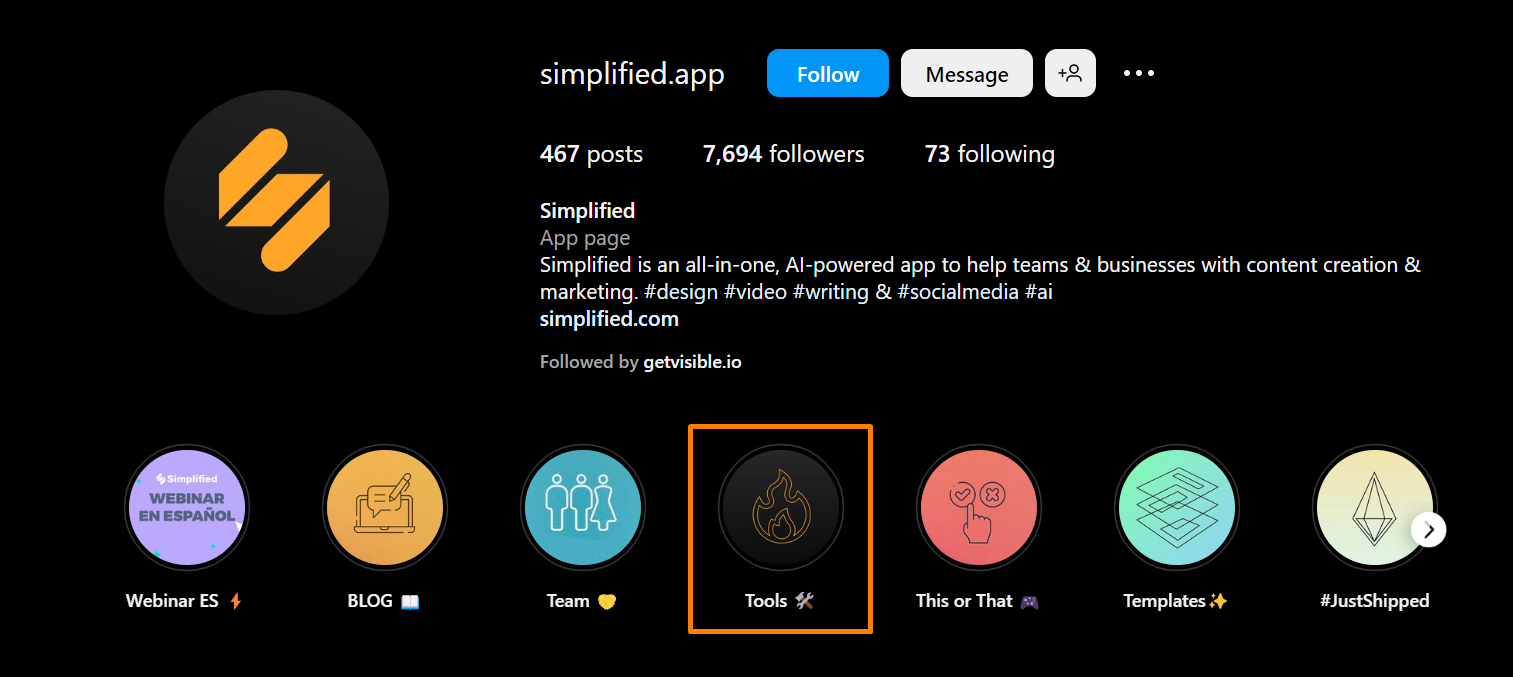Click the Message button
Screen dimensions: 1513x677
point(966,72)
